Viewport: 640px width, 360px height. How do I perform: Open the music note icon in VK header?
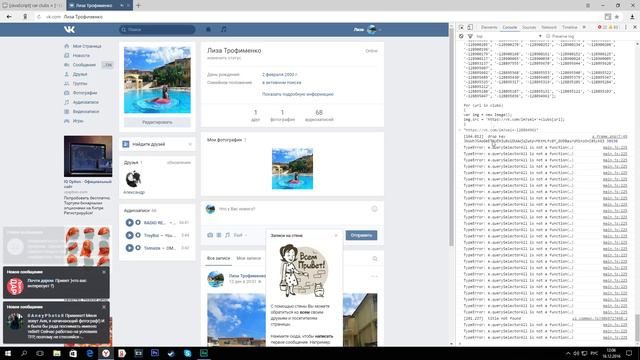pos(224,29)
